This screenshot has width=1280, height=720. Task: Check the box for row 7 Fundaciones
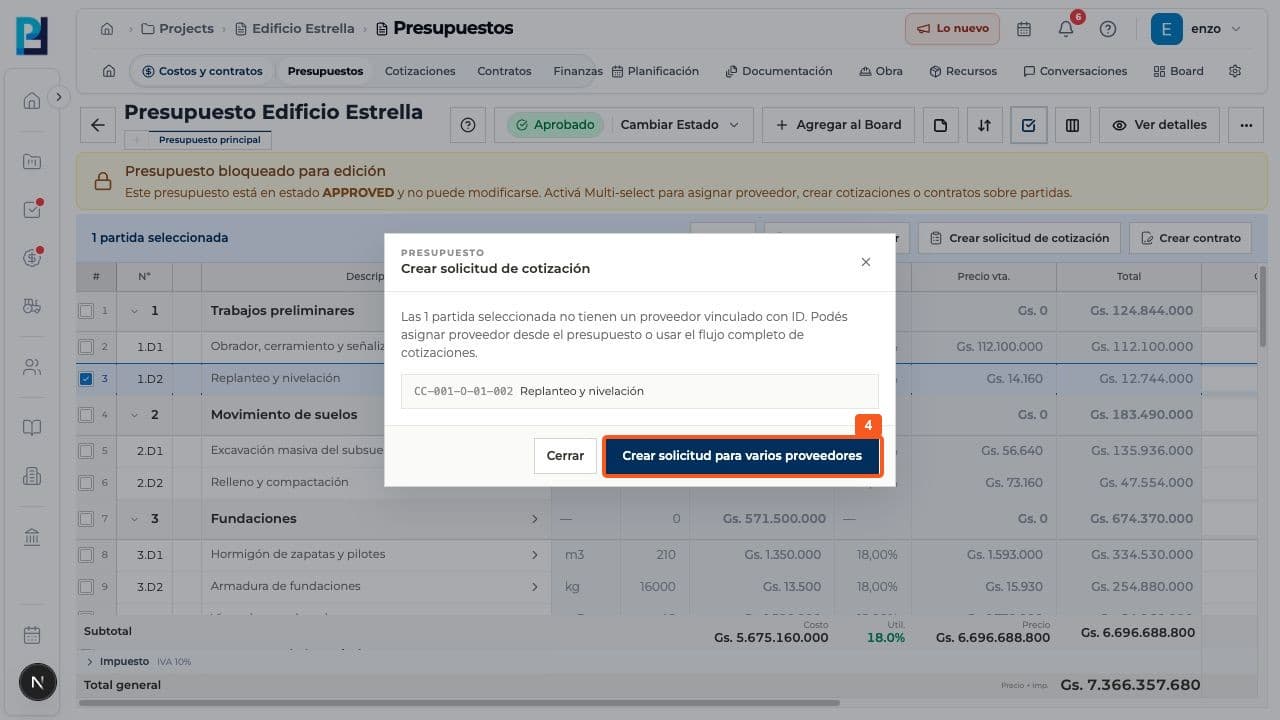pyautogui.click(x=86, y=519)
